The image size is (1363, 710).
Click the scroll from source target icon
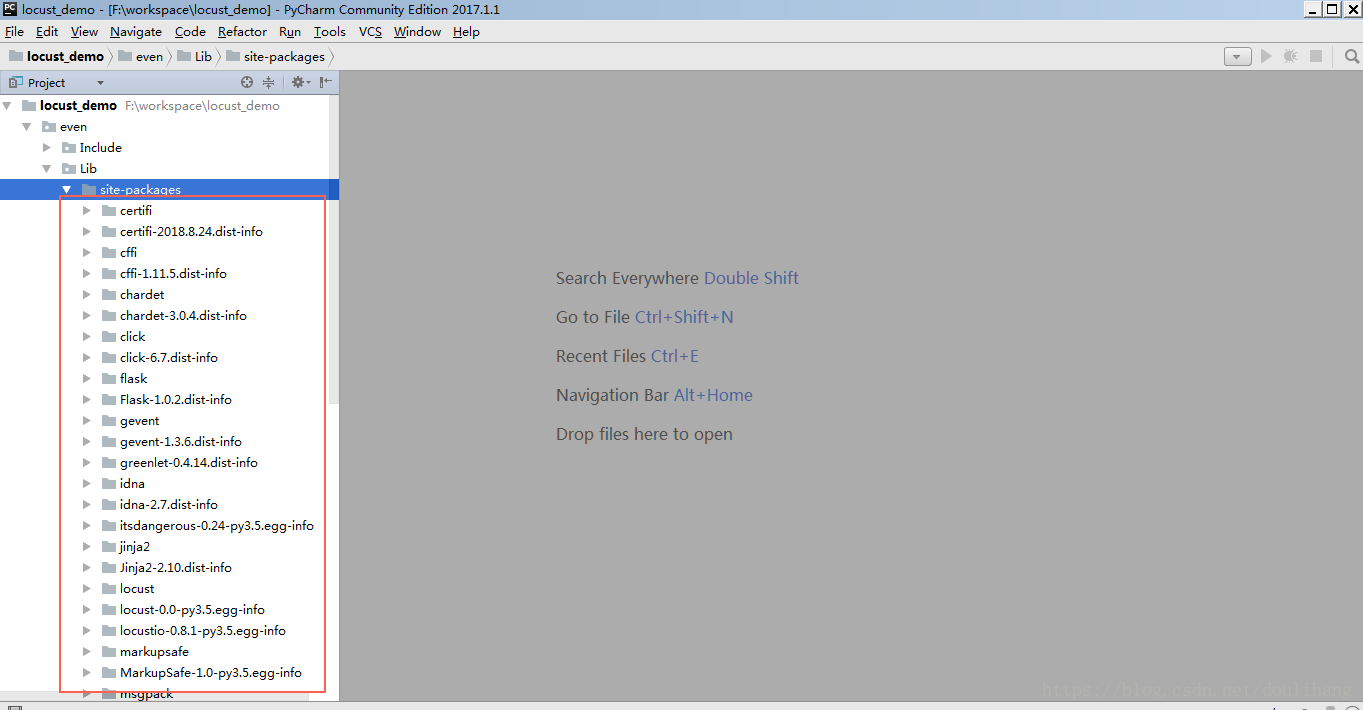tap(247, 83)
